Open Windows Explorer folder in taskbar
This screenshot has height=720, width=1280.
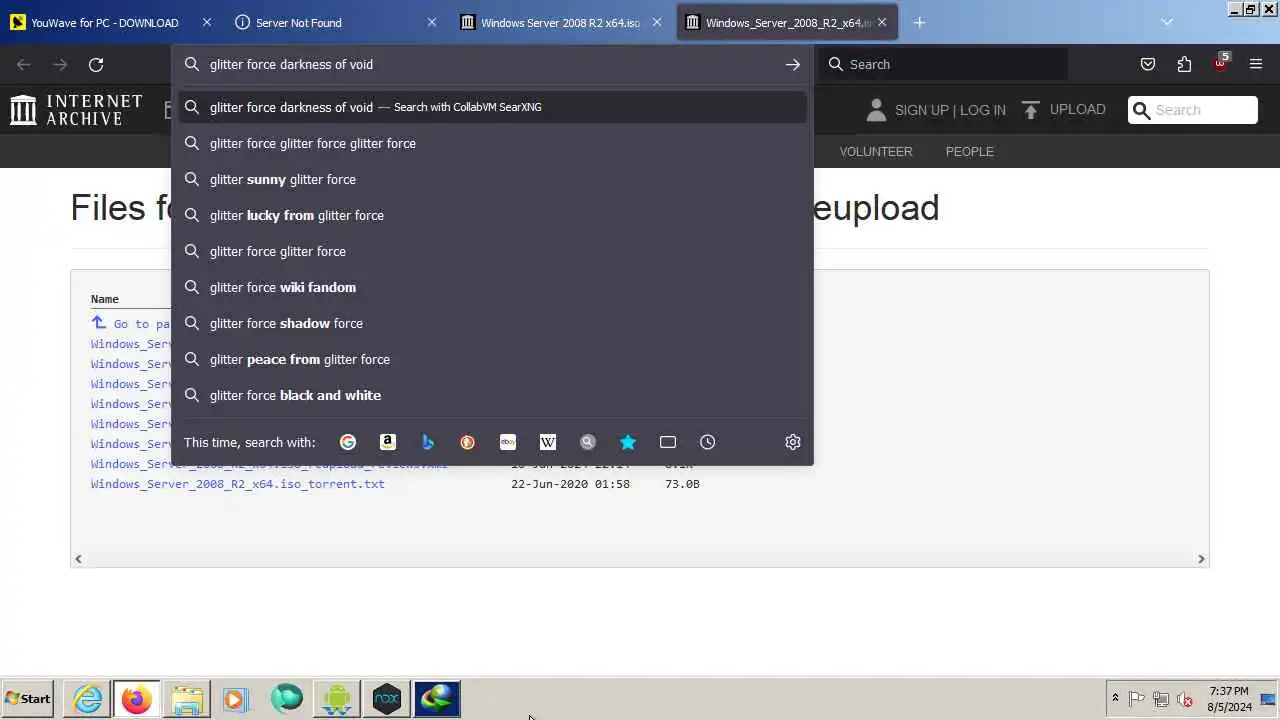187,699
